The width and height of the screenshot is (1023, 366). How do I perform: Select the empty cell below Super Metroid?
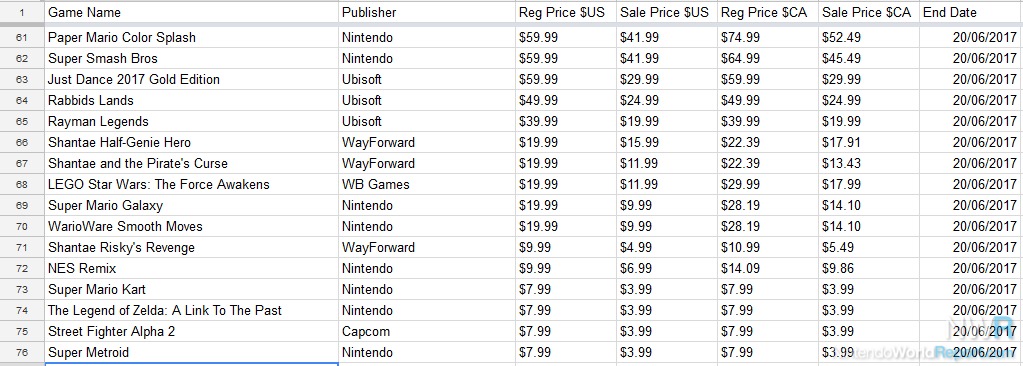(191, 365)
